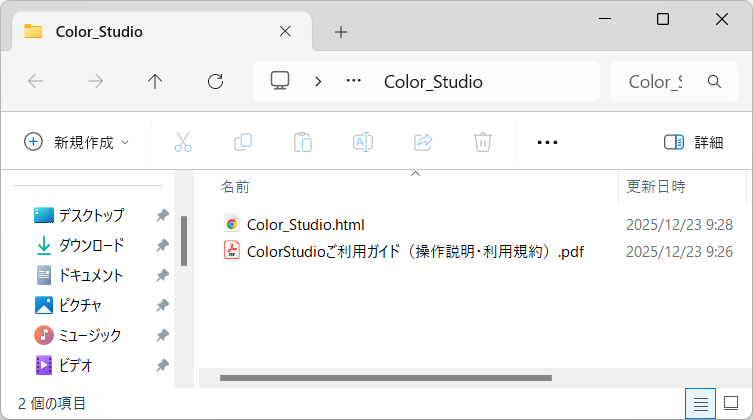753x420 pixels.
Task: Open the See more toolbar menu
Action: click(x=547, y=142)
